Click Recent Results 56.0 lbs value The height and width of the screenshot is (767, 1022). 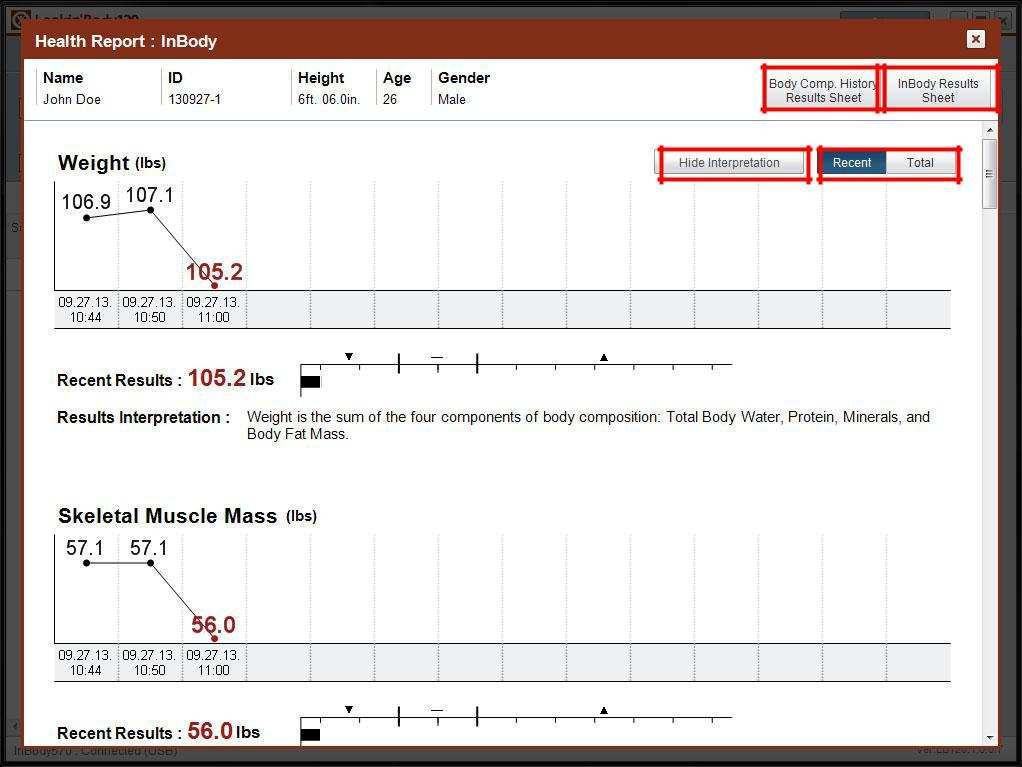[224, 731]
